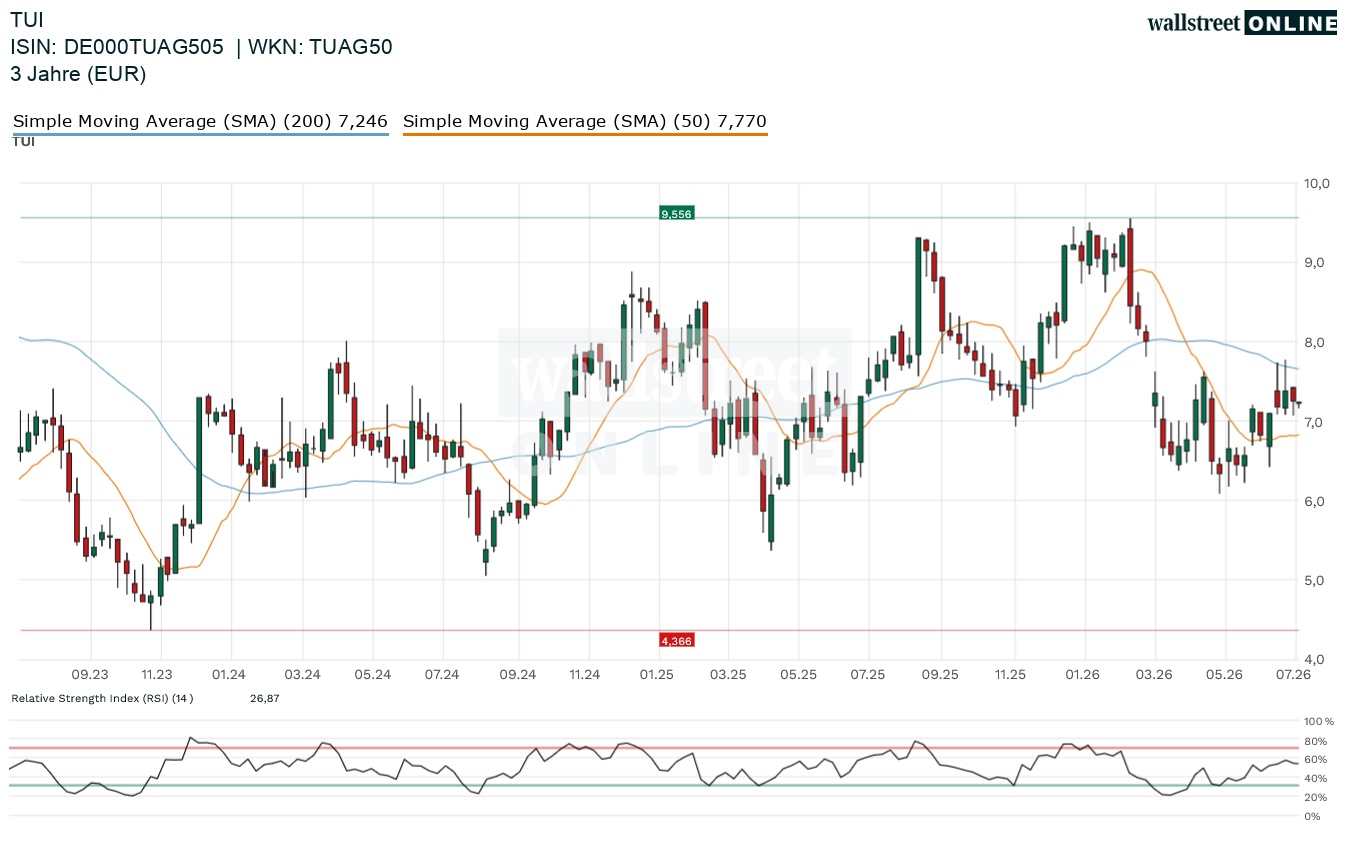This screenshot has width=1349, height=843.
Task: Click the TUI chart title
Action: (x=27, y=20)
